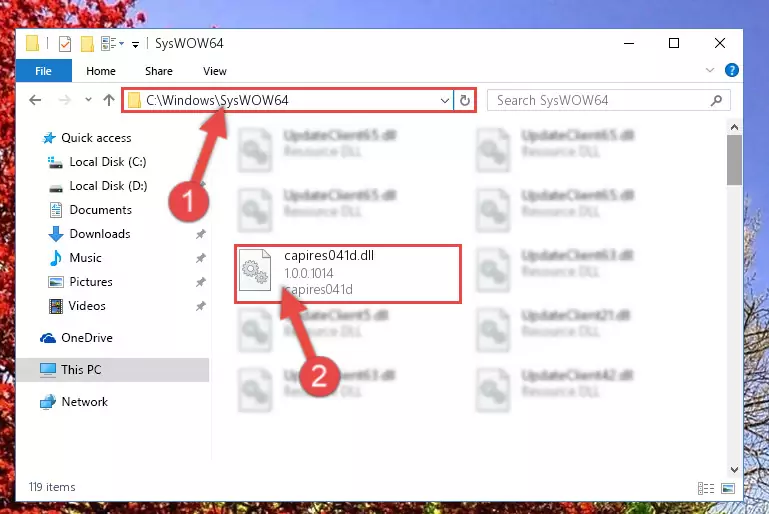
Task: Open Downloads in the sidebar
Action: point(100,234)
